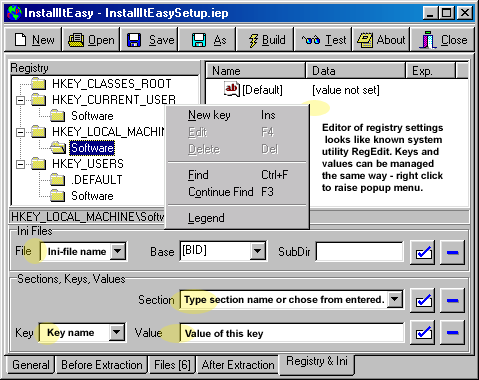Viewport: 479px width, 380px height.
Task: Choose Find in context menu
Action: (237, 175)
